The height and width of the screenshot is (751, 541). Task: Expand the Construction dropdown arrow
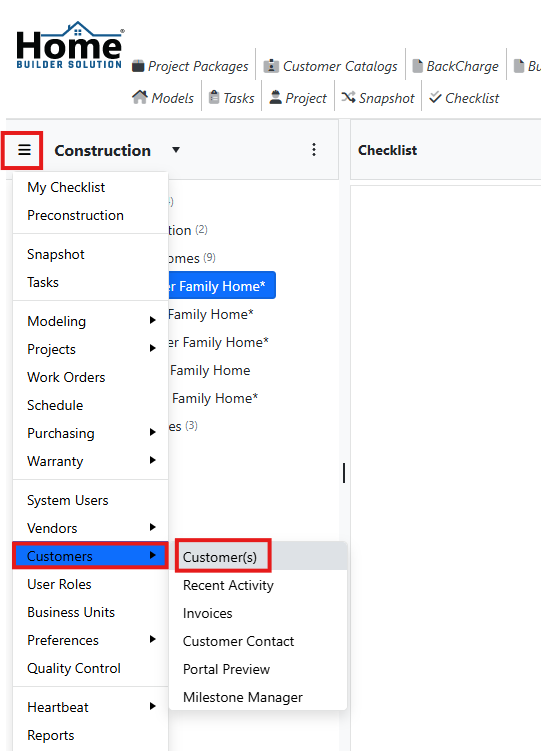(x=176, y=150)
